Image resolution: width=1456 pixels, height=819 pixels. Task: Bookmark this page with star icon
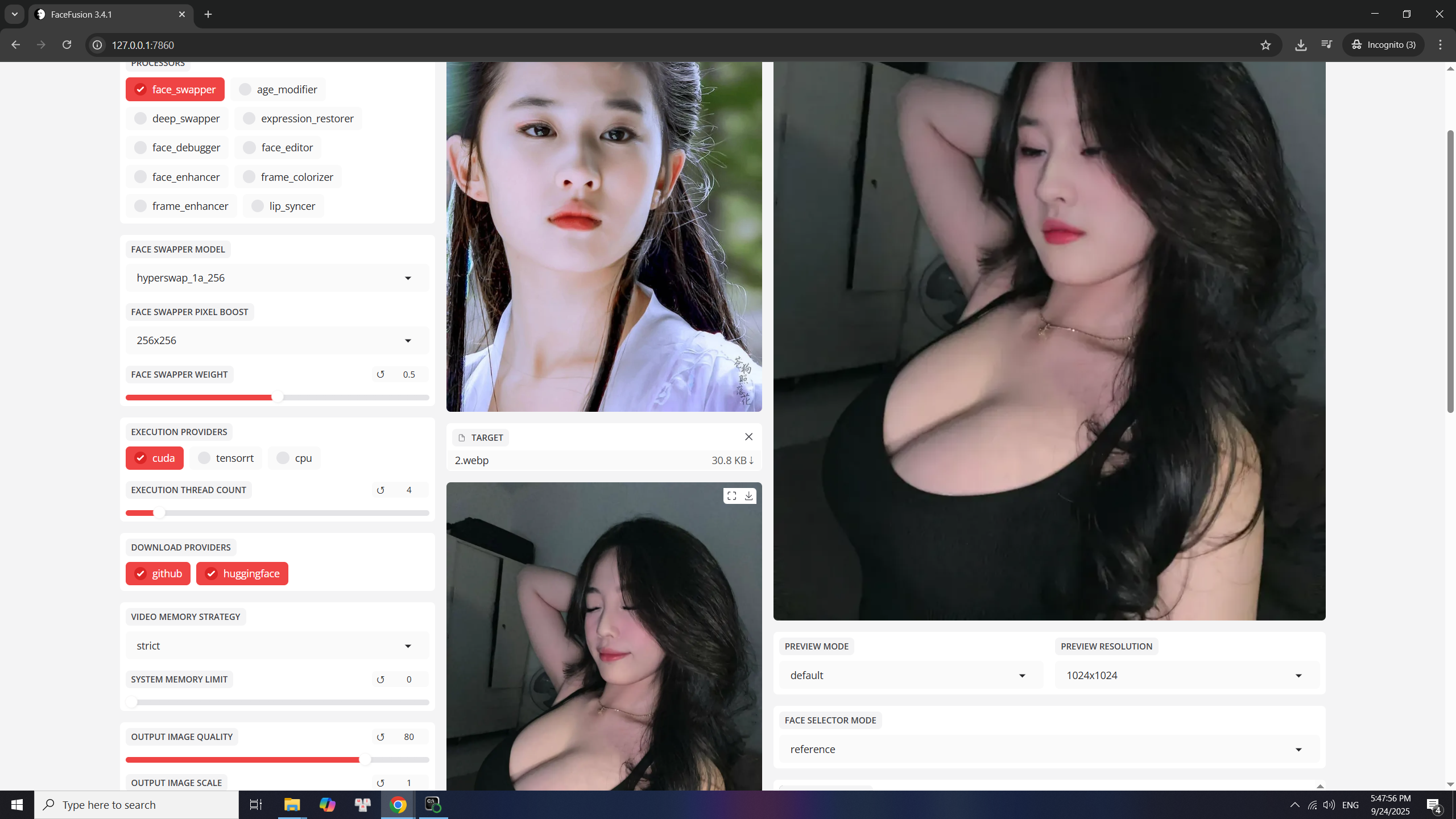coord(1265,45)
